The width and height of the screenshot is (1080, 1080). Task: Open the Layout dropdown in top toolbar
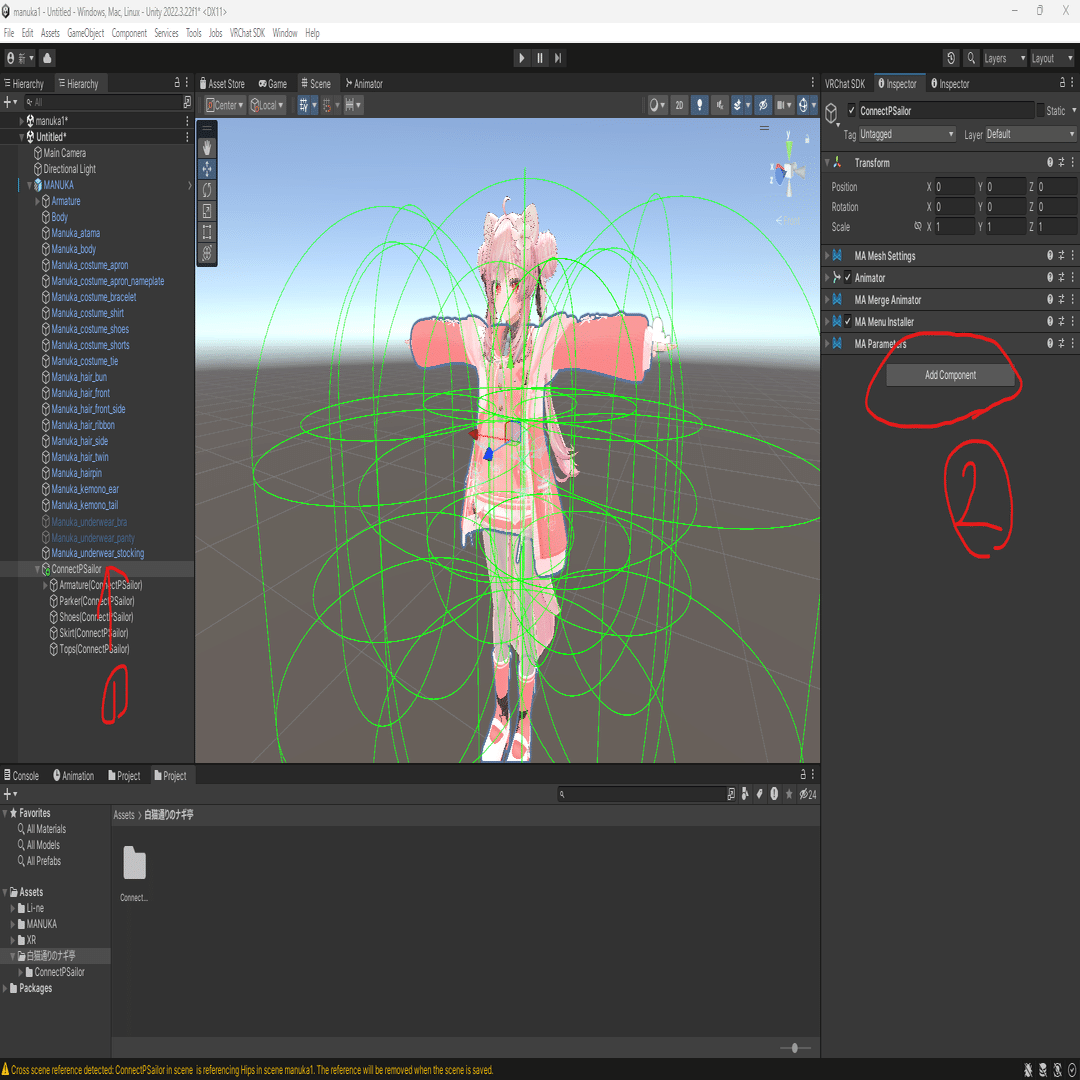[x=1052, y=59]
